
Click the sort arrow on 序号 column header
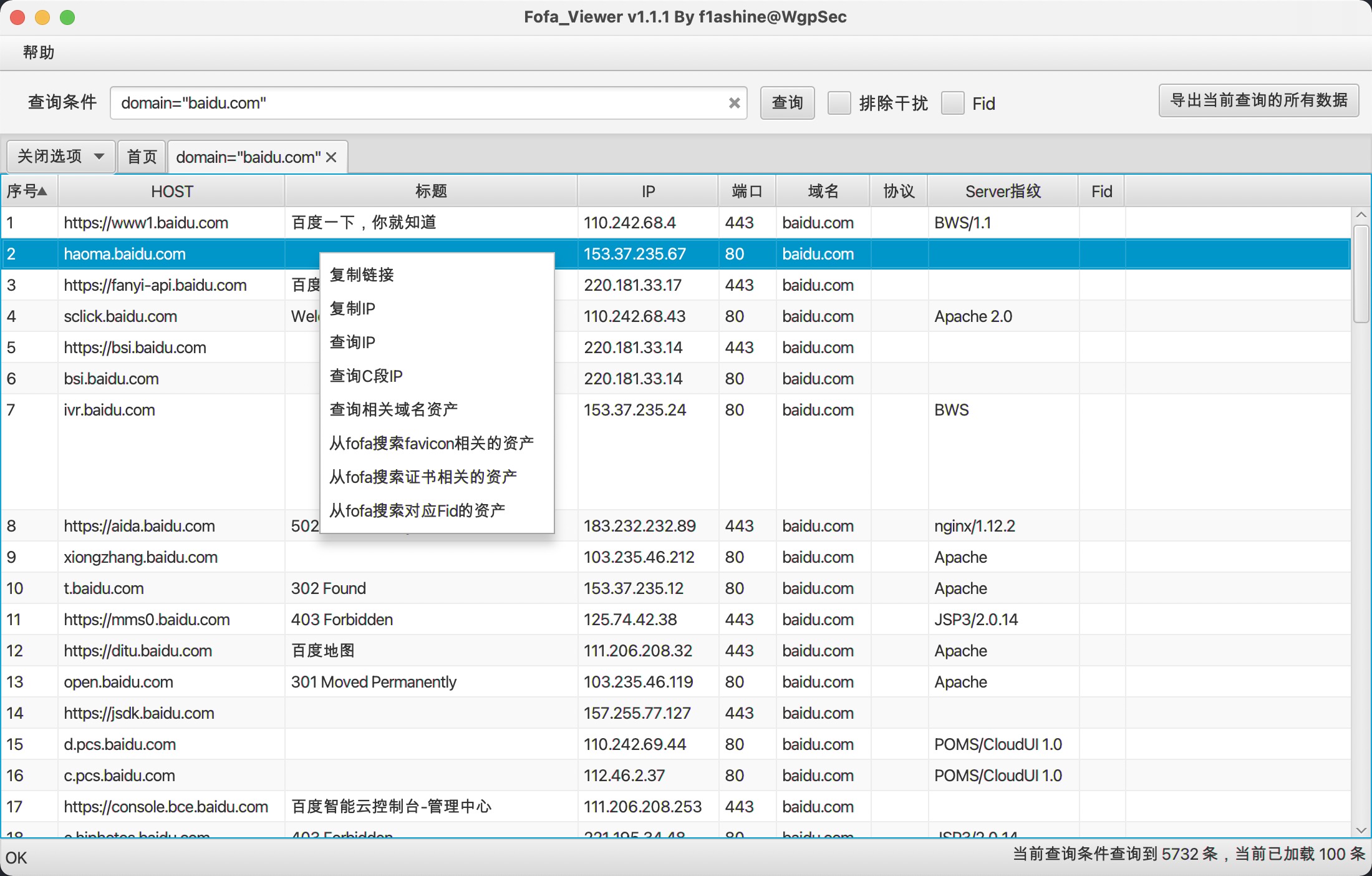pyautogui.click(x=42, y=191)
